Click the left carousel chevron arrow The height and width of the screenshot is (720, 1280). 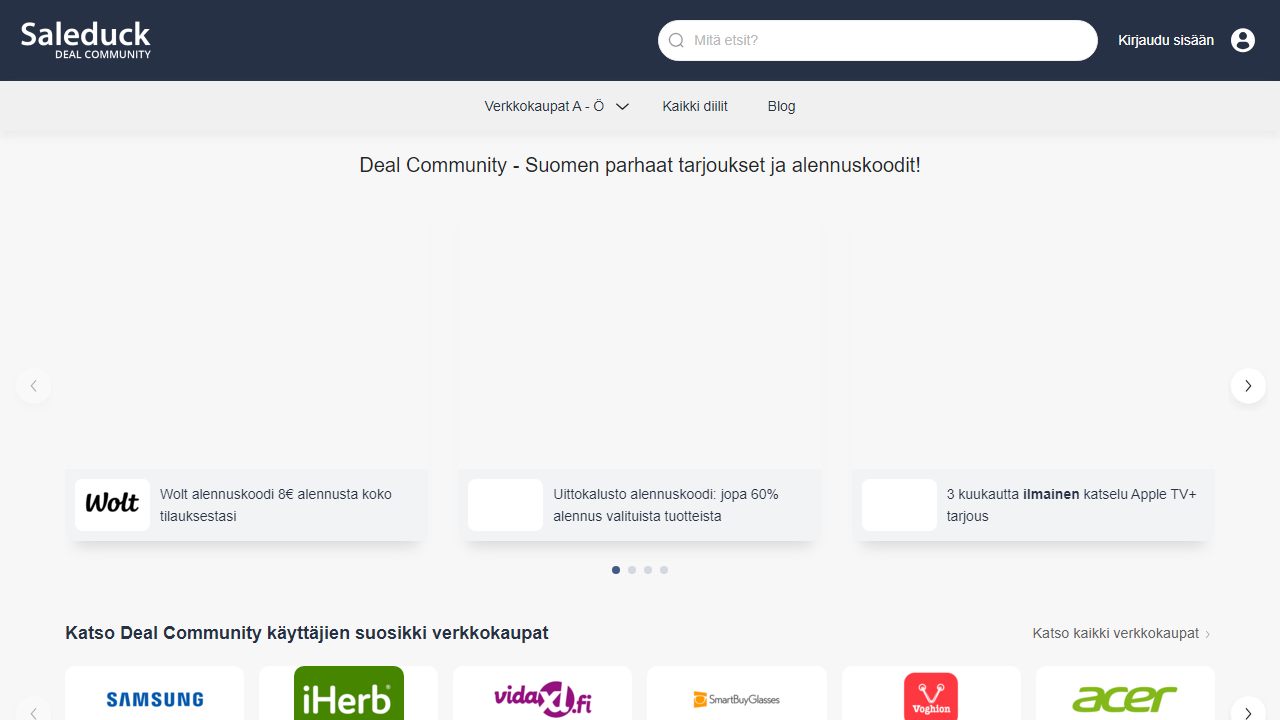33,385
